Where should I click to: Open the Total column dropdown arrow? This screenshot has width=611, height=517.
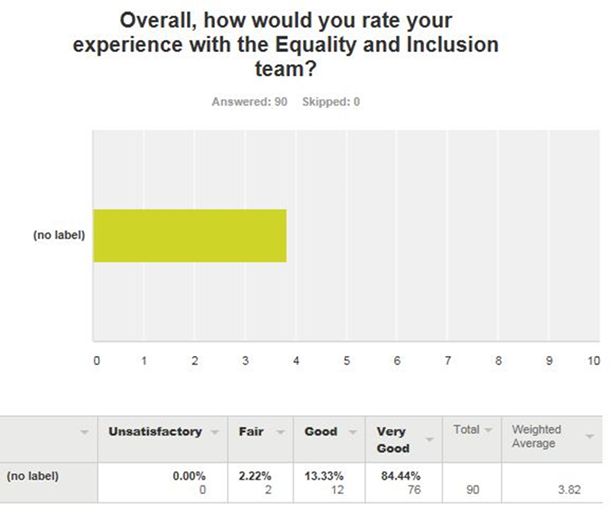488,430
